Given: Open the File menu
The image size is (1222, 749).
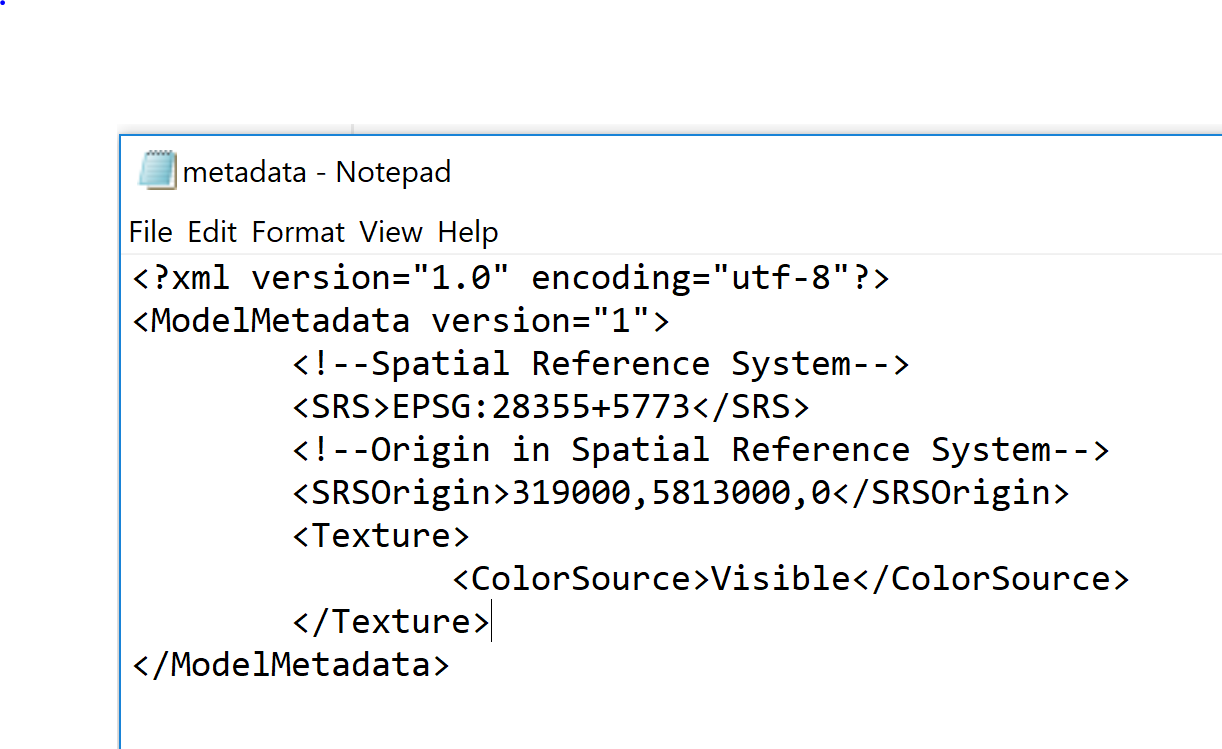Looking at the screenshot, I should click(x=151, y=232).
